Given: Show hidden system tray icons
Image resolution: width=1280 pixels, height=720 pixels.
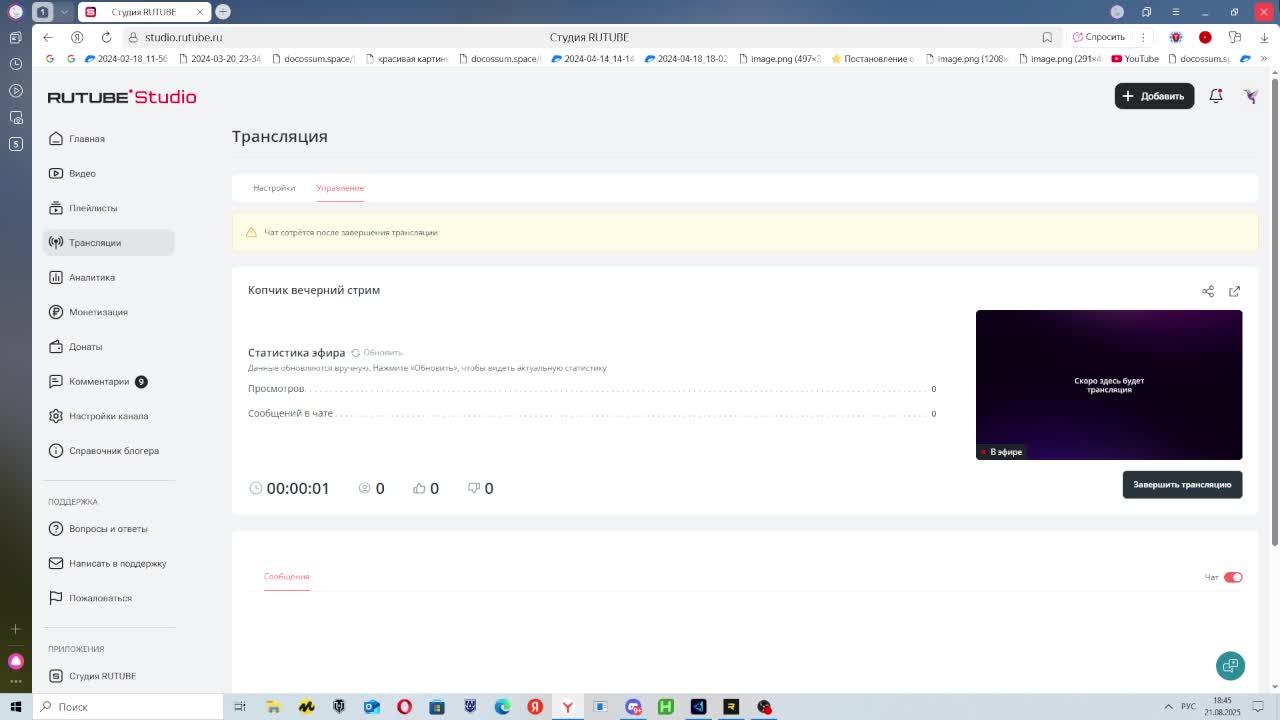Looking at the screenshot, I should [x=1168, y=707].
